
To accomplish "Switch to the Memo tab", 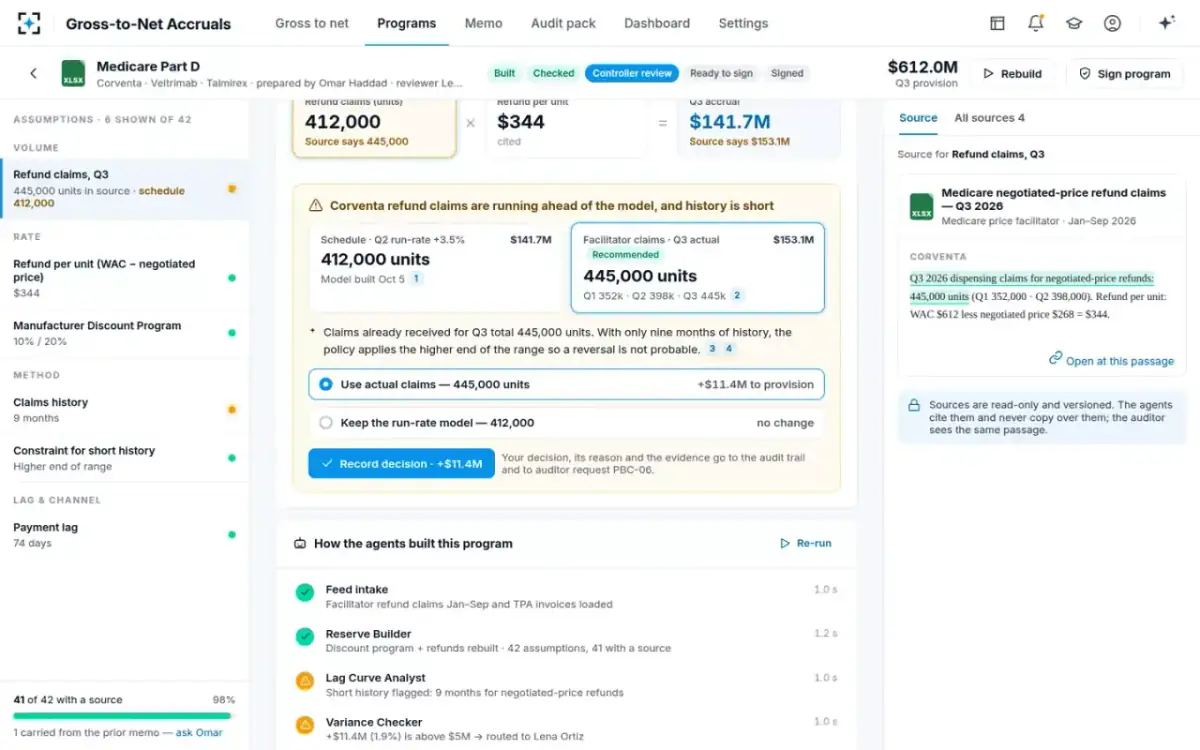I will (484, 23).
